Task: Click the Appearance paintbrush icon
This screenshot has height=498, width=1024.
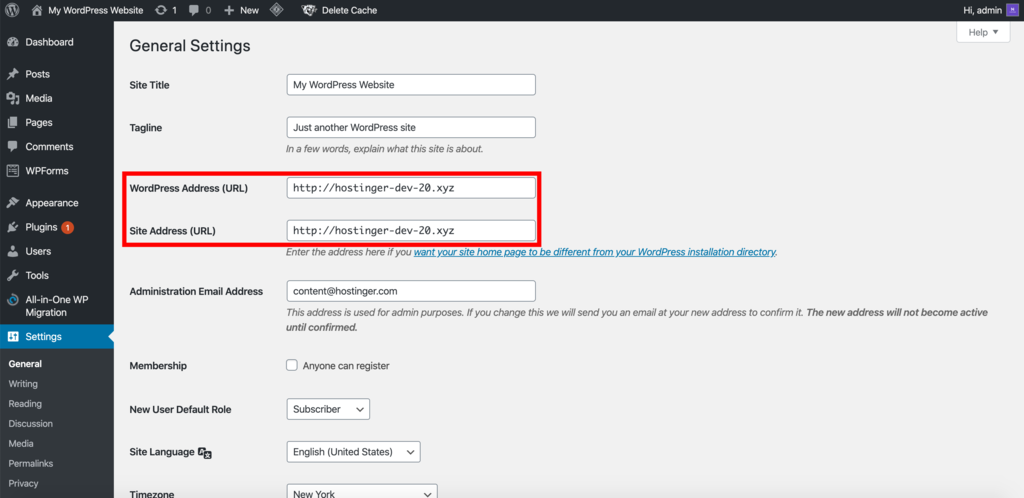Action: (x=12, y=203)
